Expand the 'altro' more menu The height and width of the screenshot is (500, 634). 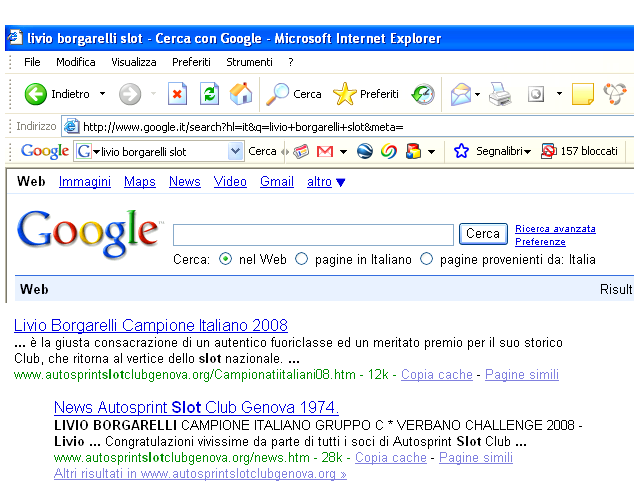[326, 182]
